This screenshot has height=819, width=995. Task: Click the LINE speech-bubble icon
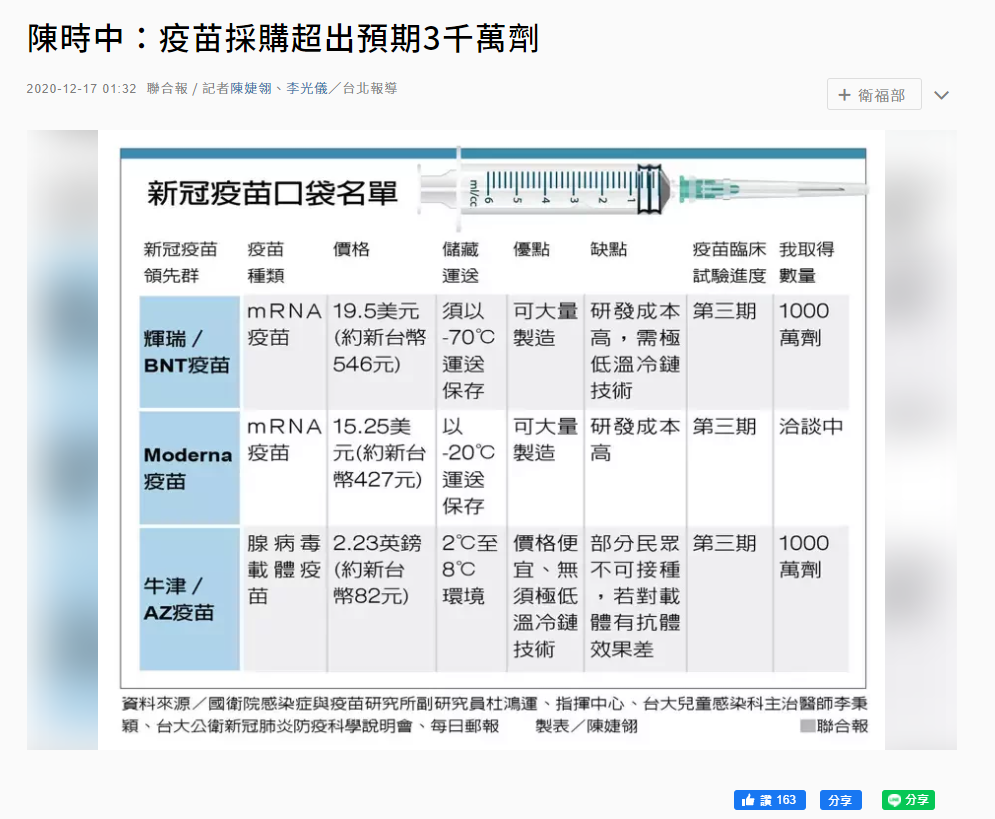(x=894, y=800)
